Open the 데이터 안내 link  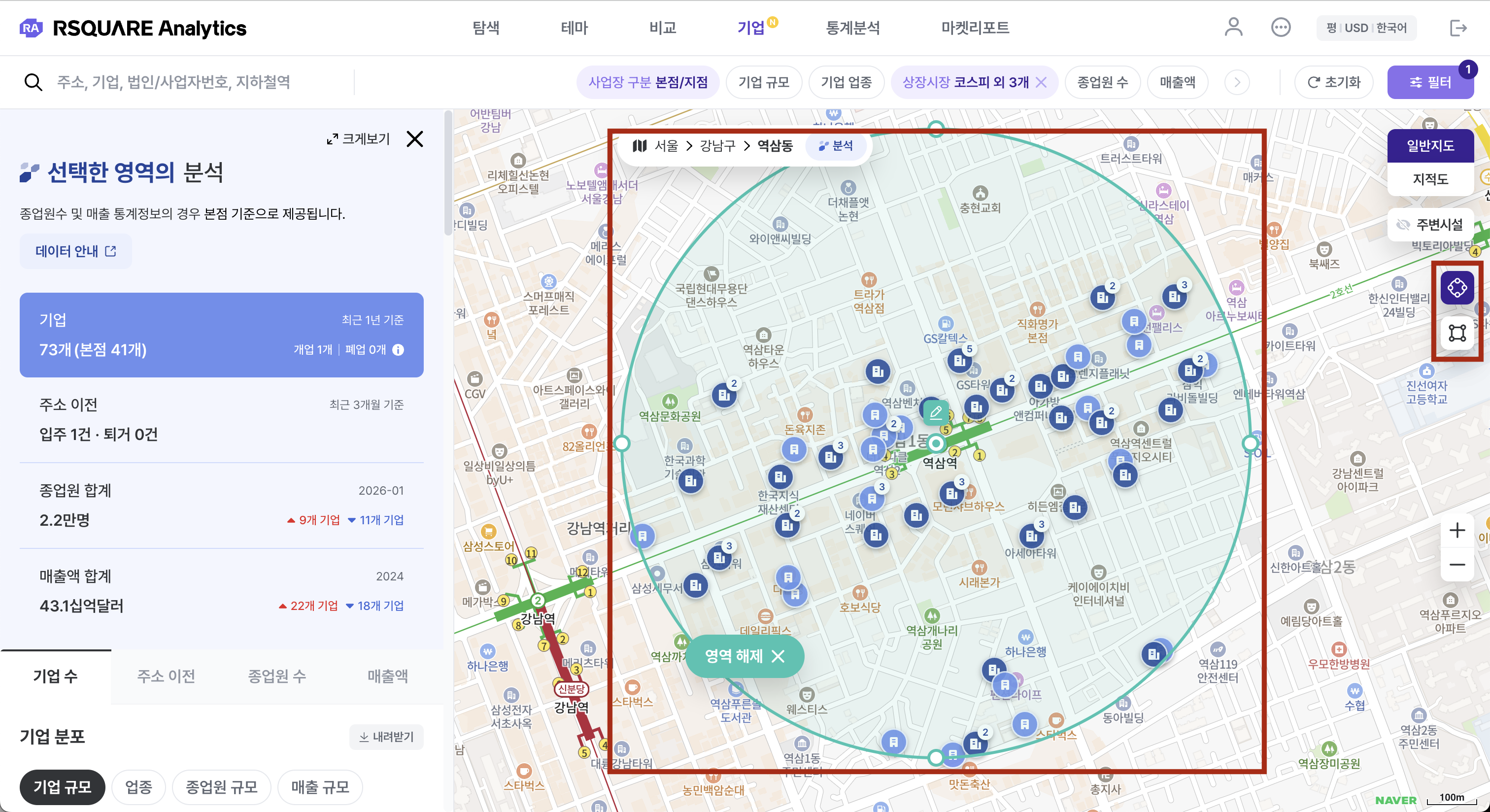(76, 251)
